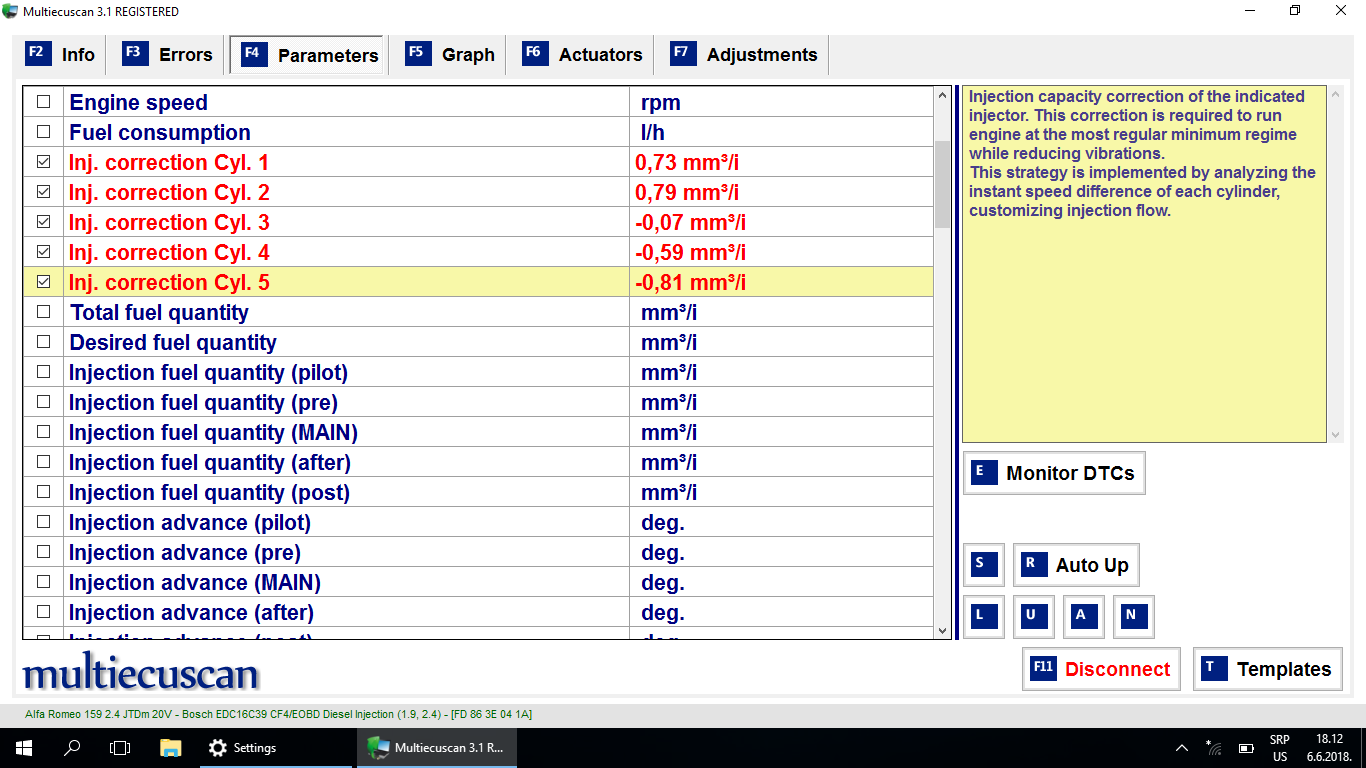
Task: Go to the Adjustments tab
Action: coord(745,55)
